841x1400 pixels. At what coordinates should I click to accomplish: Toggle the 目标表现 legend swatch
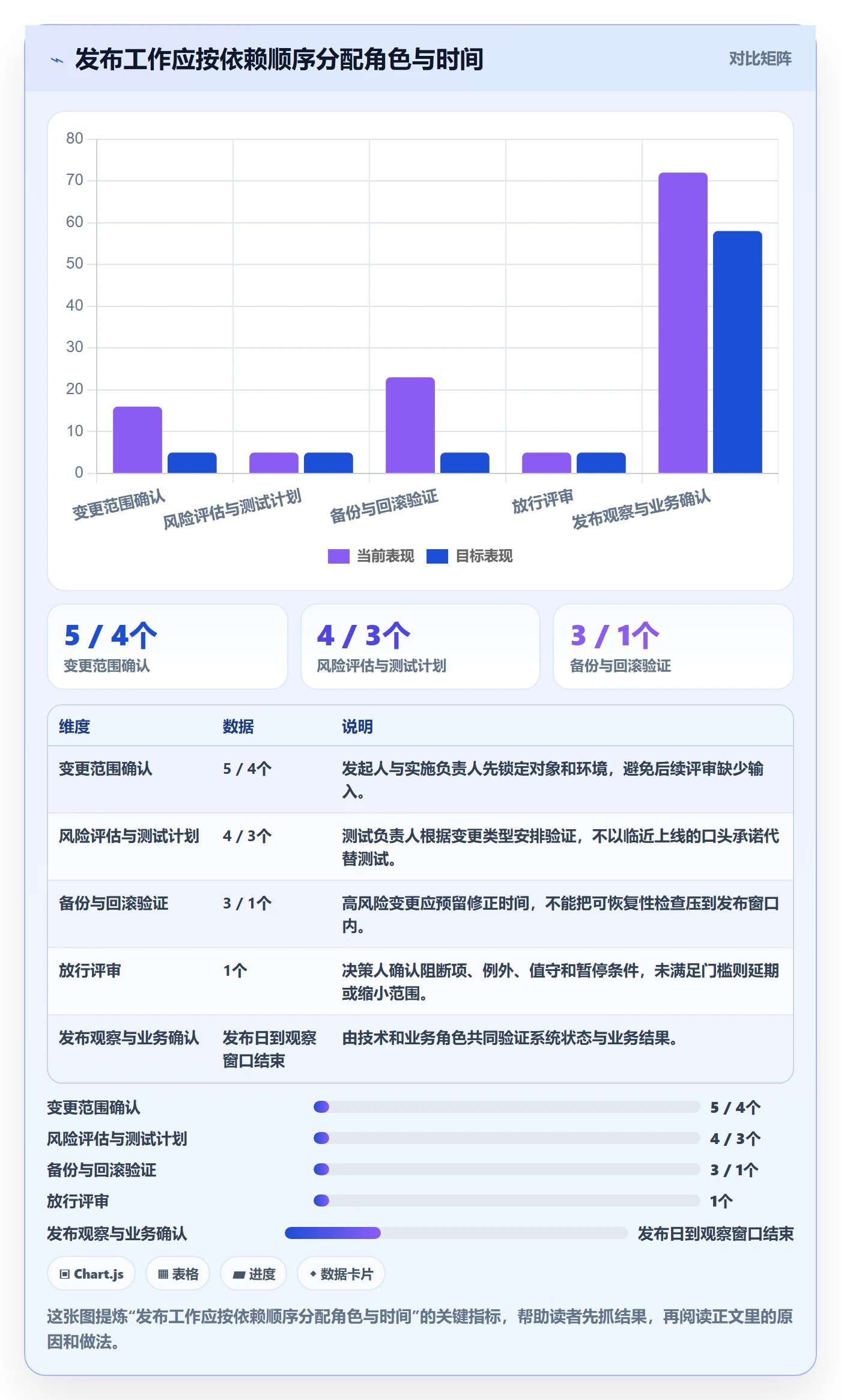point(437,556)
